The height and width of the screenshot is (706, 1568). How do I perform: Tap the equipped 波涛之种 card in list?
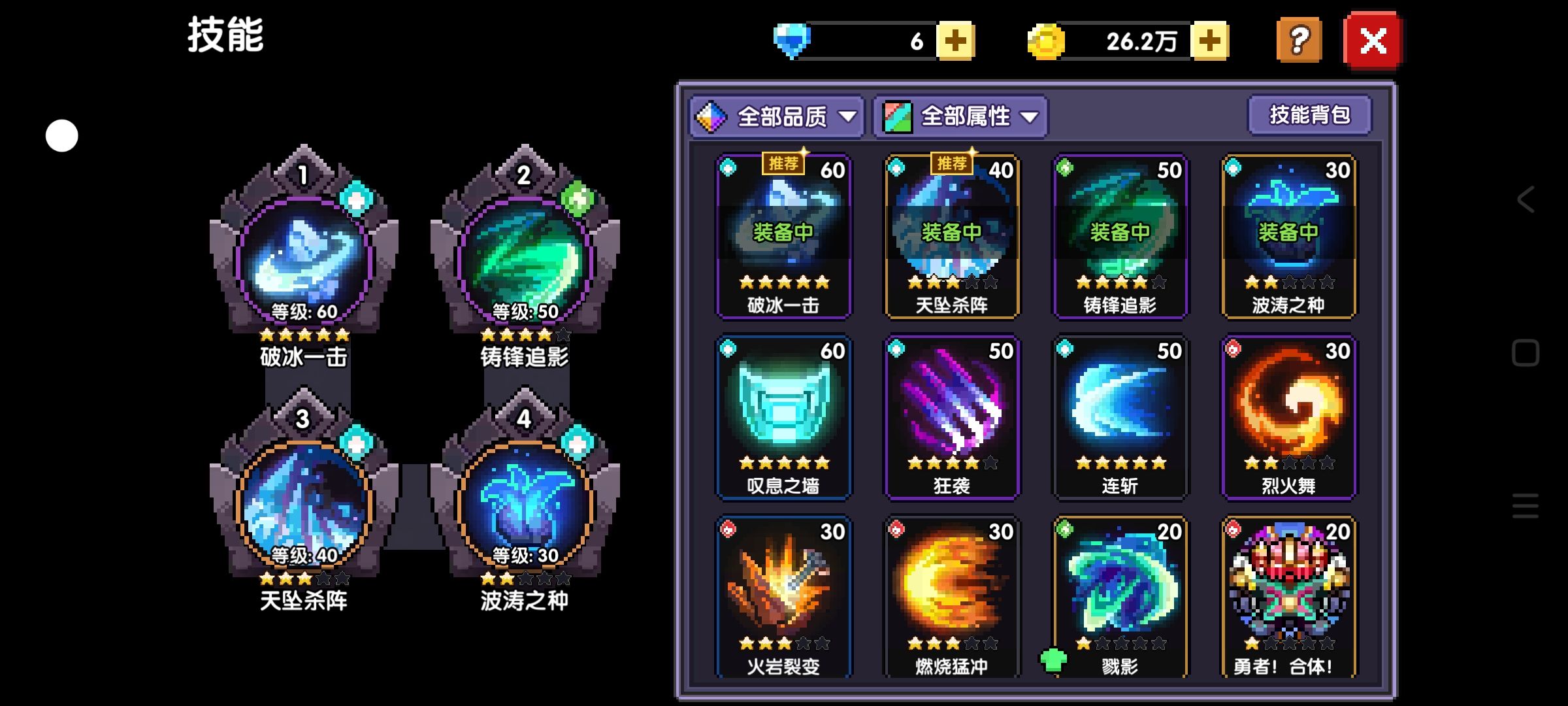[x=1289, y=237]
